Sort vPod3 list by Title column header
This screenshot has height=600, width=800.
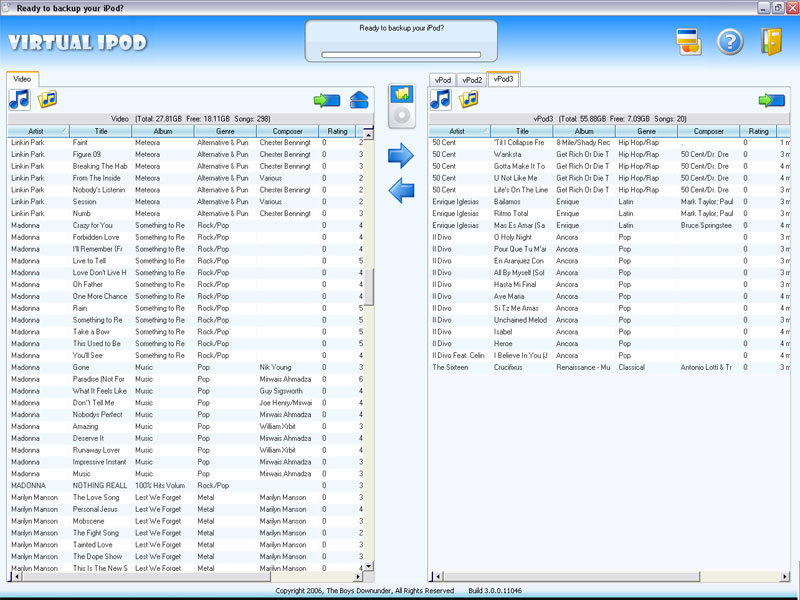(522, 131)
